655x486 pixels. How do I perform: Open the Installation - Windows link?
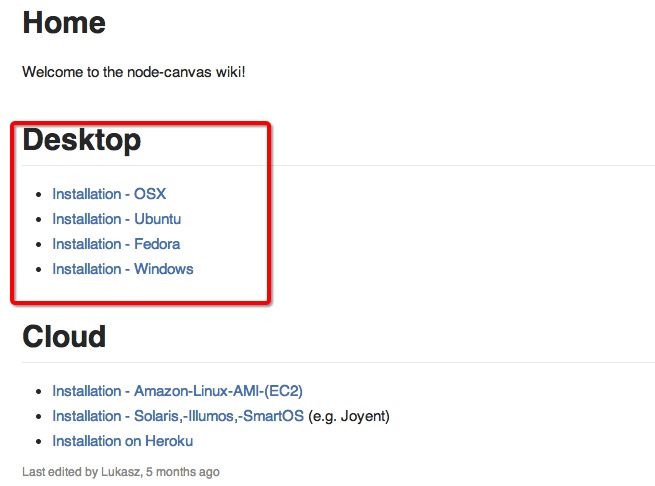[123, 269]
